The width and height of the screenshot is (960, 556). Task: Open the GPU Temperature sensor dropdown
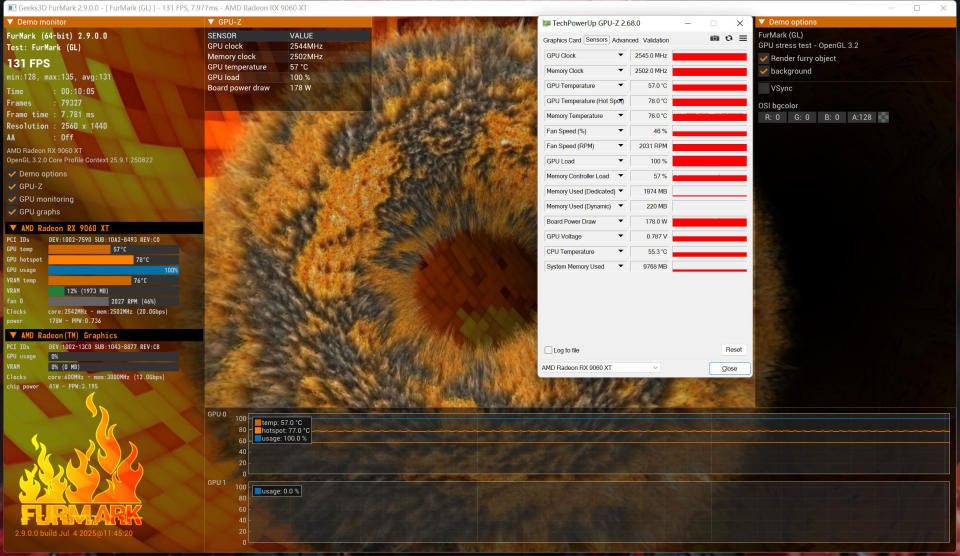pos(620,86)
